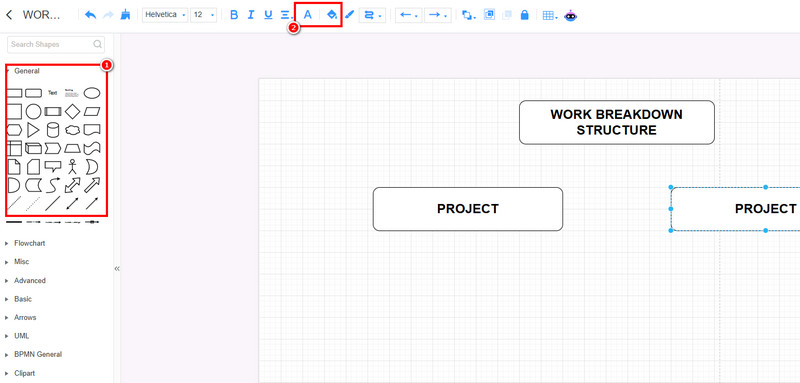The width and height of the screenshot is (800, 383).
Task: Open the Helvetica font dropdown
Action: [165, 15]
